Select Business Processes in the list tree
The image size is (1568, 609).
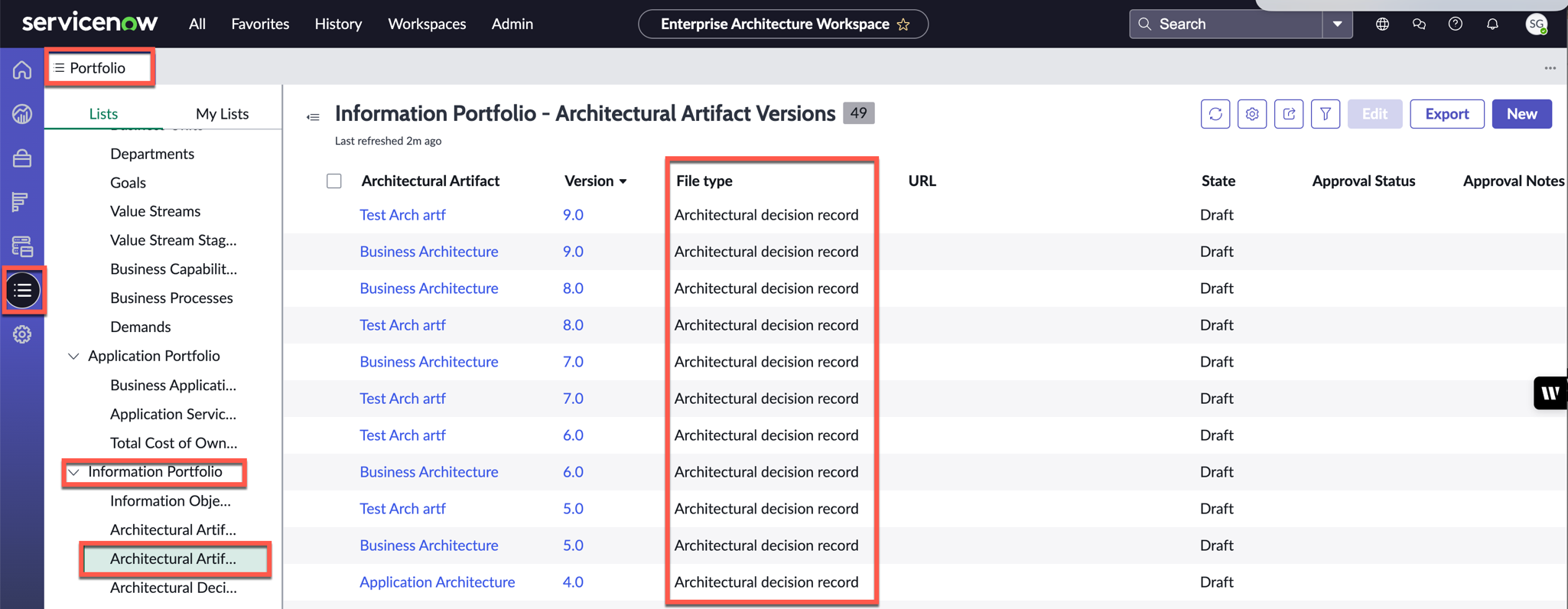pyautogui.click(x=171, y=298)
